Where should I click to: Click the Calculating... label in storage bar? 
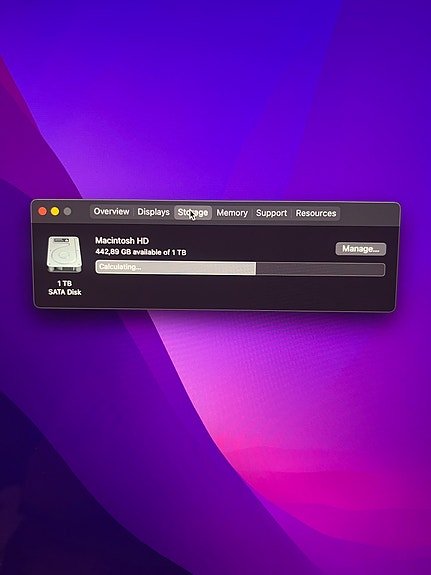click(x=120, y=267)
